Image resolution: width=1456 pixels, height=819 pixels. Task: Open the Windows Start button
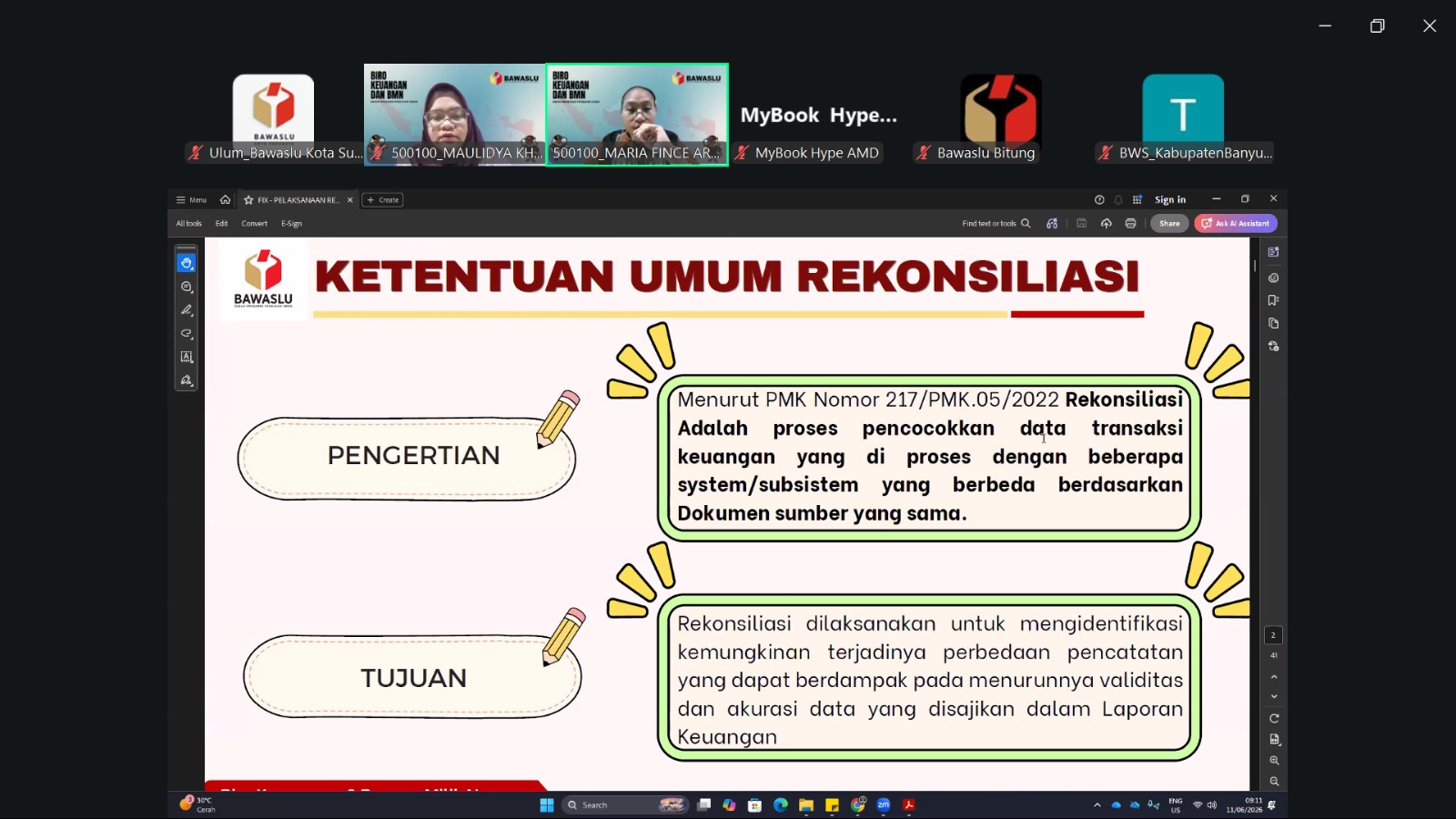[547, 805]
